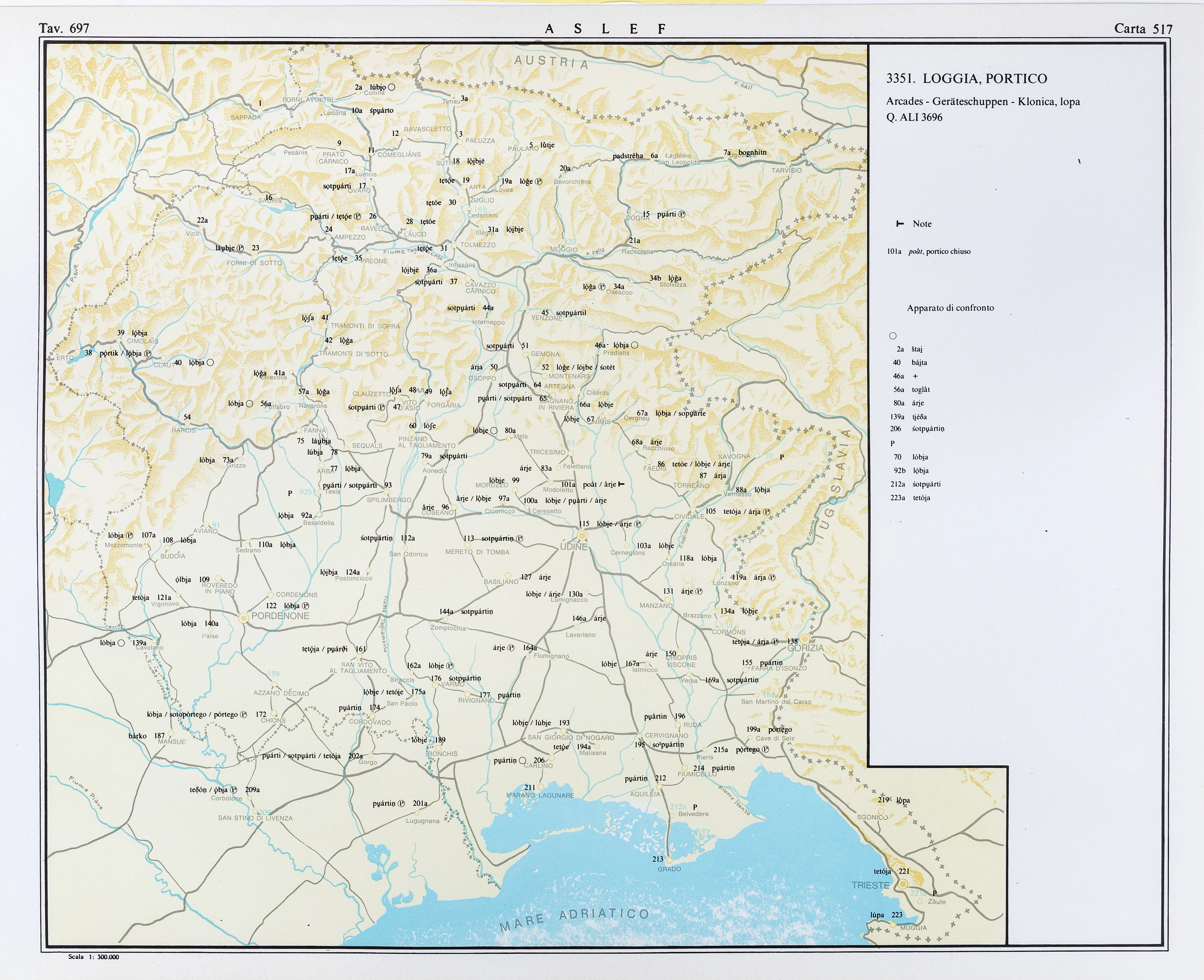Click the circled P symbol beside Dogna puárti
Screen dimensions: 1204x980
pyautogui.click(x=682, y=215)
